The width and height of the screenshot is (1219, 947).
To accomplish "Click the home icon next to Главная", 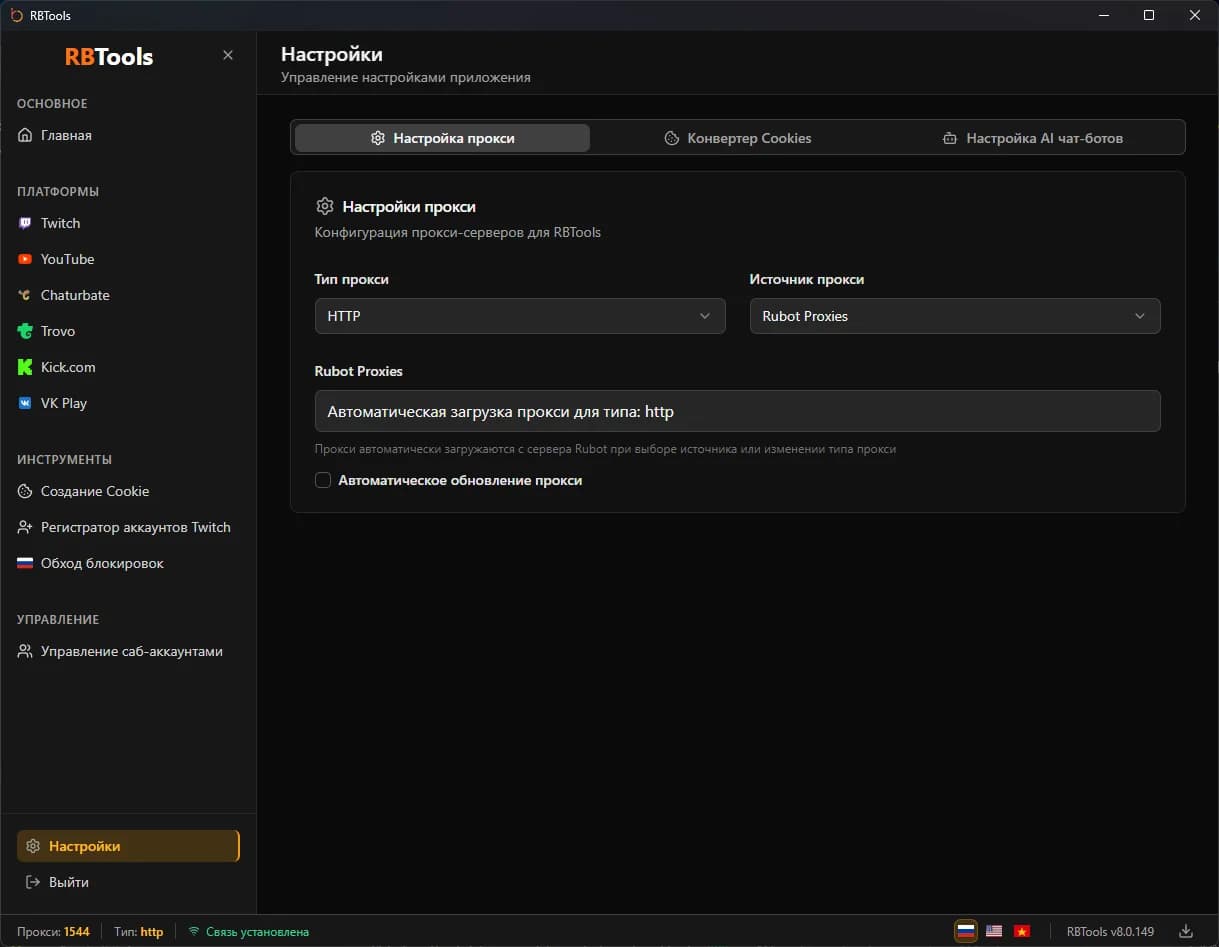I will point(25,135).
